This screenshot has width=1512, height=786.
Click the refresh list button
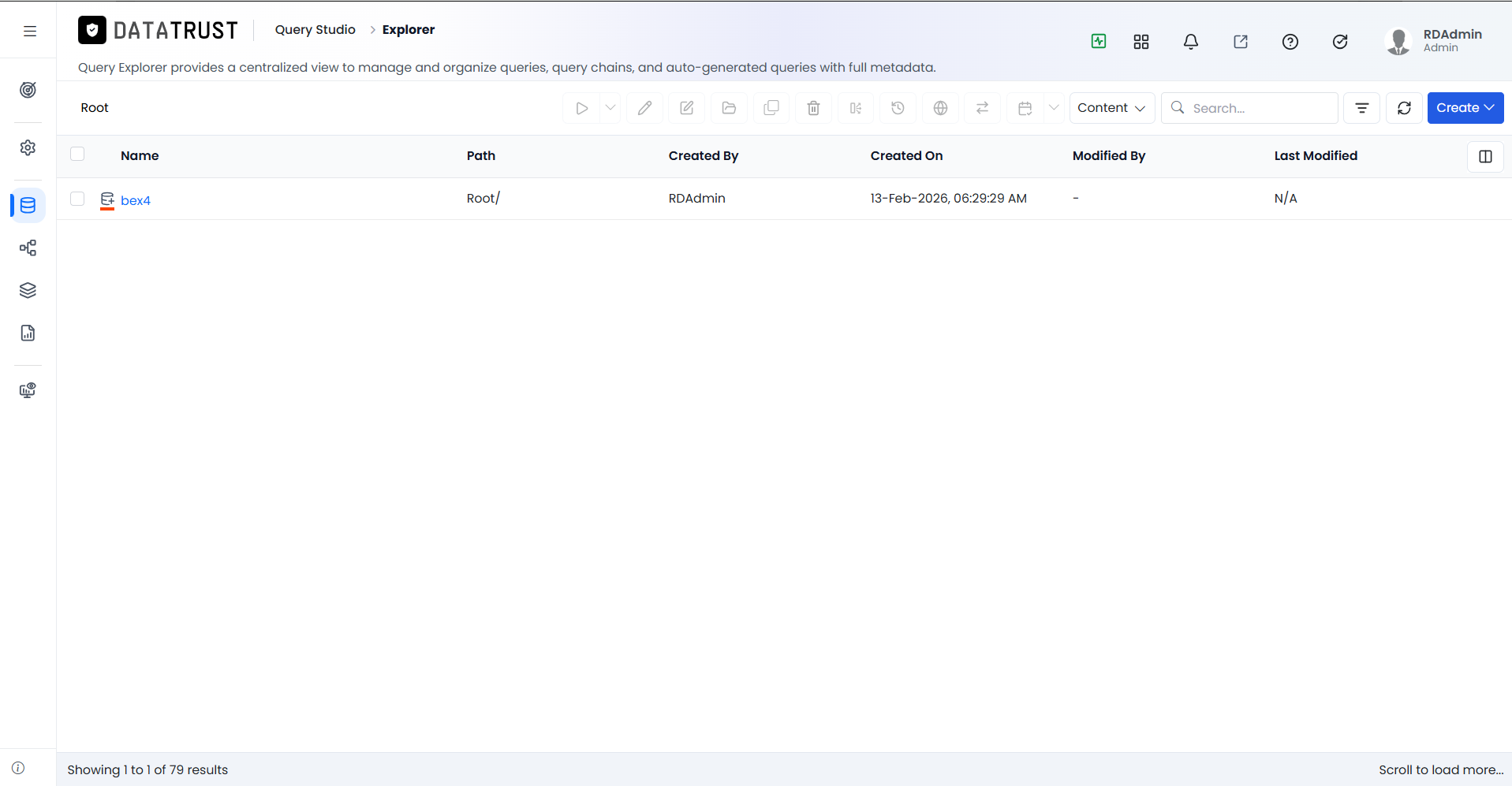point(1404,108)
